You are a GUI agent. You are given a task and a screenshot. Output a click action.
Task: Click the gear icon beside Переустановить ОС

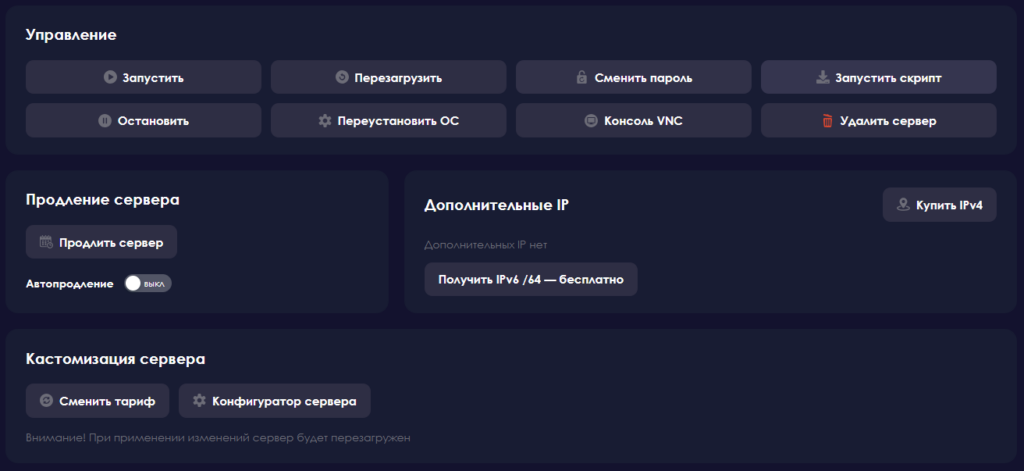tap(325, 121)
